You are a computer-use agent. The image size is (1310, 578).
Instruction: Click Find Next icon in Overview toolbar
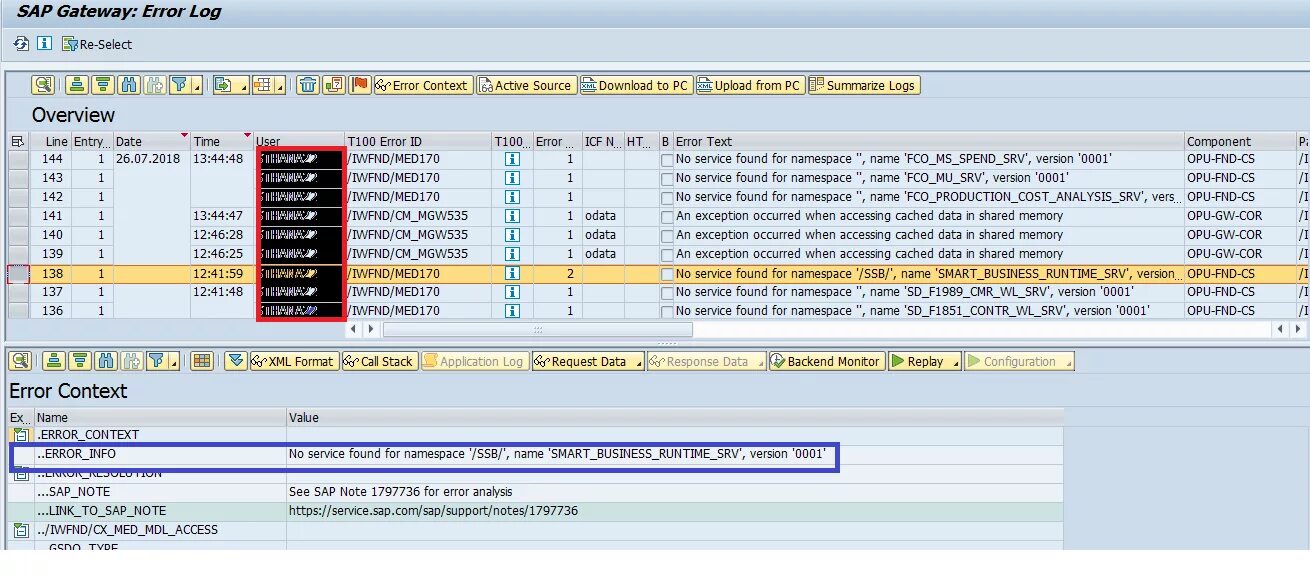[x=153, y=85]
